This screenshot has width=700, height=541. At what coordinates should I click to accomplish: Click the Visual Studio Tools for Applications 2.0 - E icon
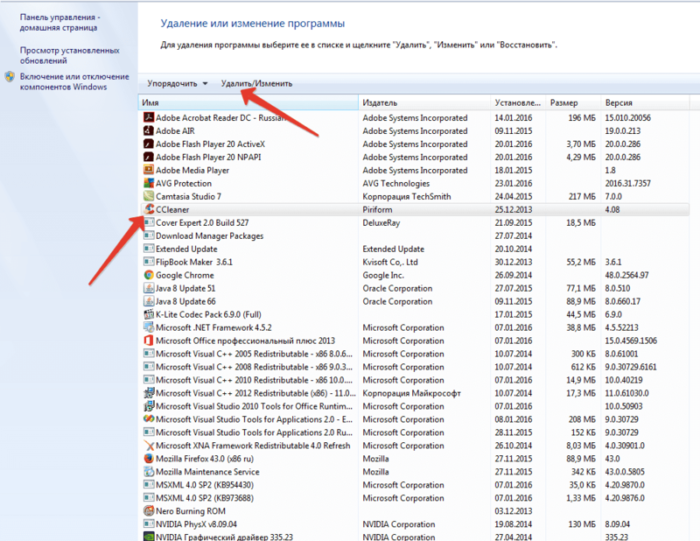tap(149, 419)
